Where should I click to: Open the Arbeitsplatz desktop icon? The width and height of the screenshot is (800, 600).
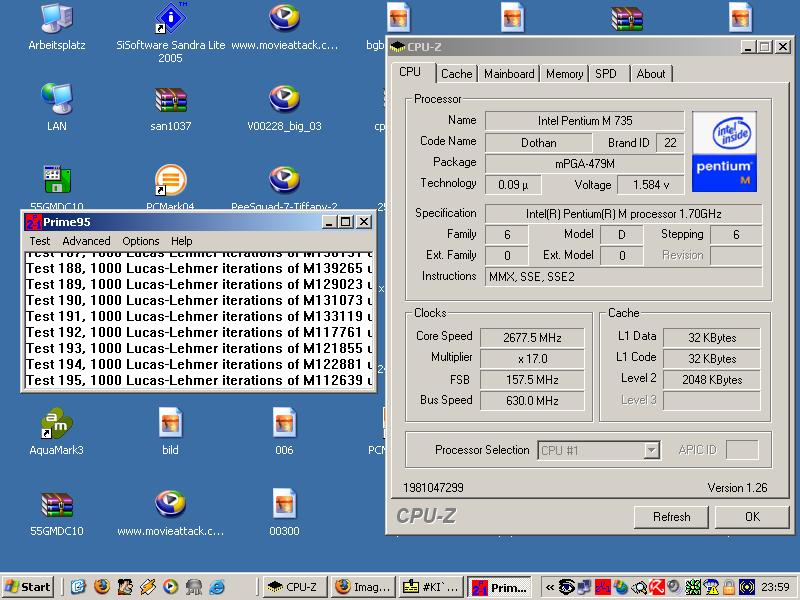tap(57, 27)
